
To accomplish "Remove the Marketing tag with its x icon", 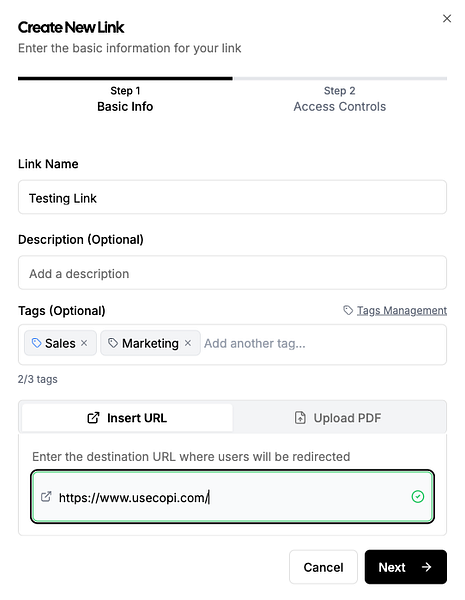I will 188,343.
